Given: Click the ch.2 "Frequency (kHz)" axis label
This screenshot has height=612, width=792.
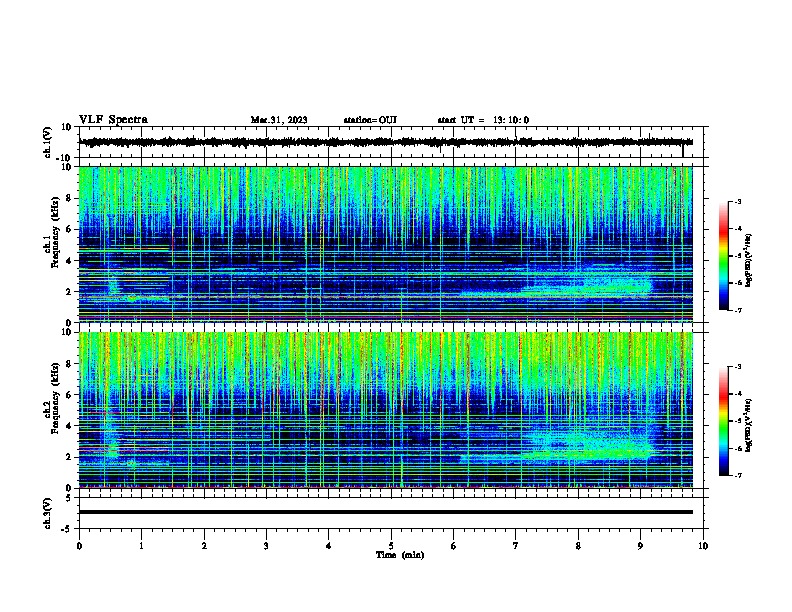Looking at the screenshot, I should [x=55, y=397].
